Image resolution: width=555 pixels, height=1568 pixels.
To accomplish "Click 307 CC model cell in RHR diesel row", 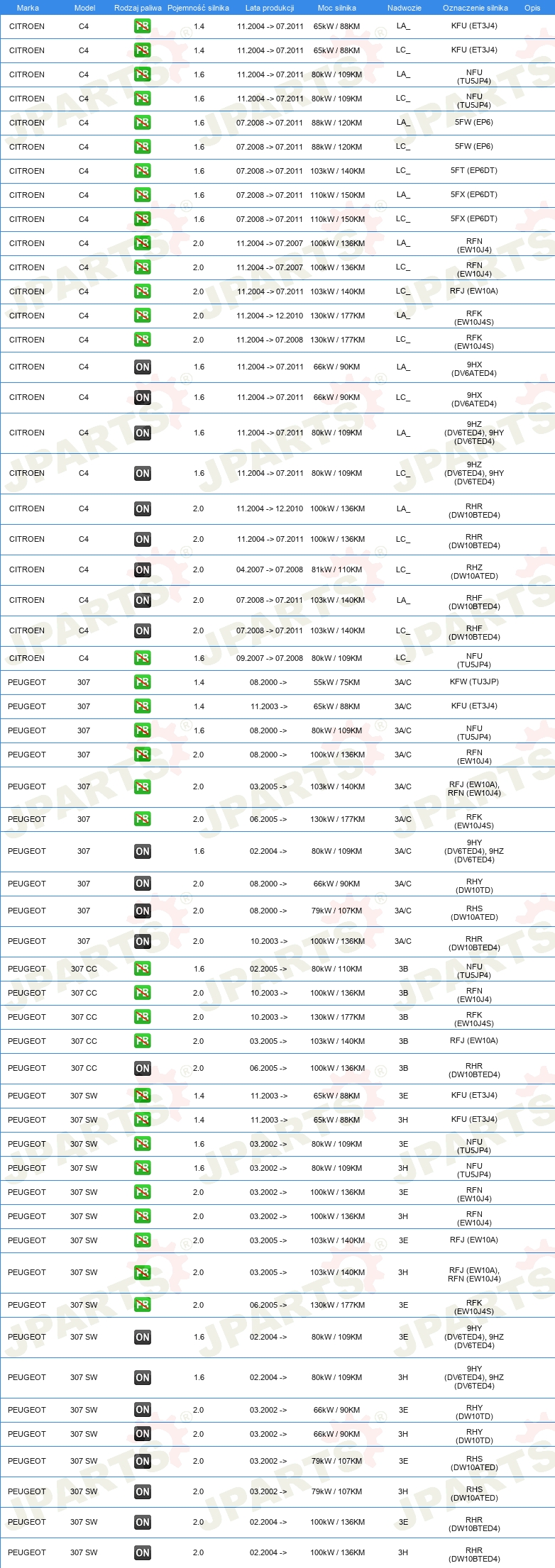I will click(x=84, y=1069).
